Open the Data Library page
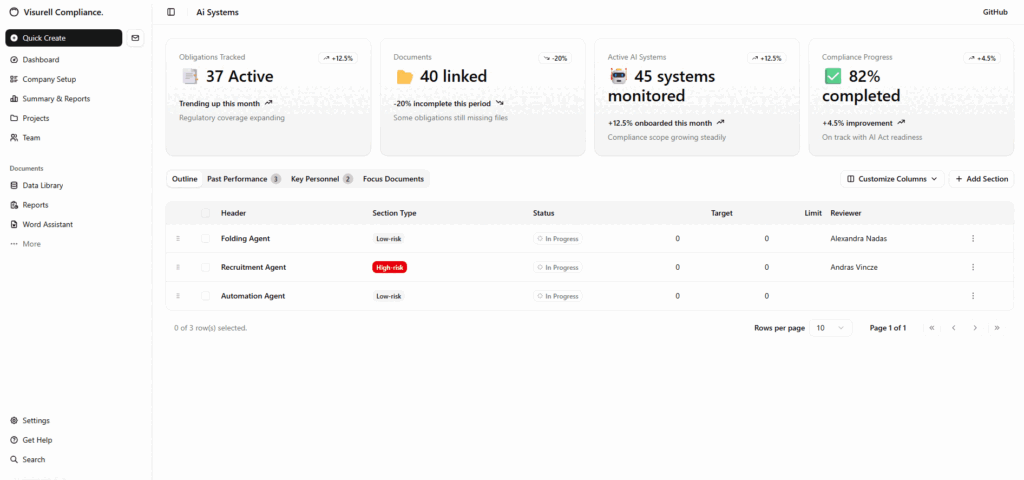The height and width of the screenshot is (480, 1024). (x=43, y=186)
